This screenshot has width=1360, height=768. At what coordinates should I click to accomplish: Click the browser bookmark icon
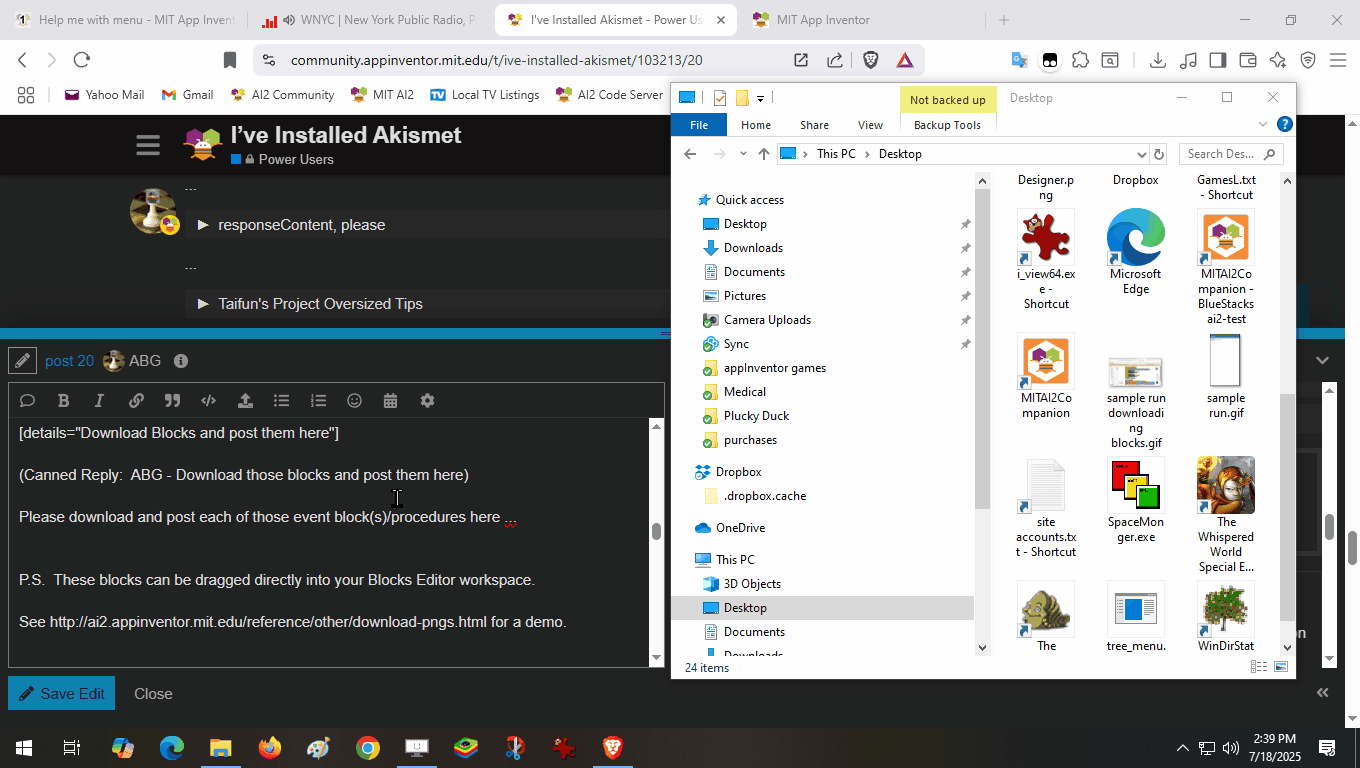pos(230,60)
